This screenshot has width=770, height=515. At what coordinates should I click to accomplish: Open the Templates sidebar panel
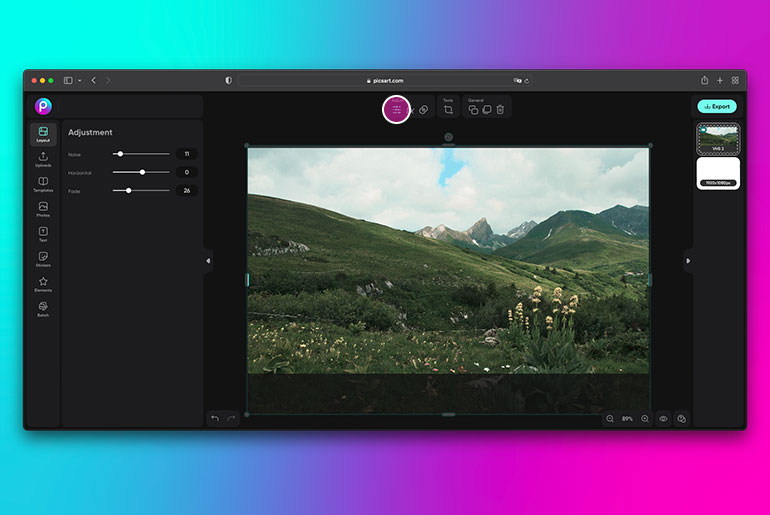(43, 185)
